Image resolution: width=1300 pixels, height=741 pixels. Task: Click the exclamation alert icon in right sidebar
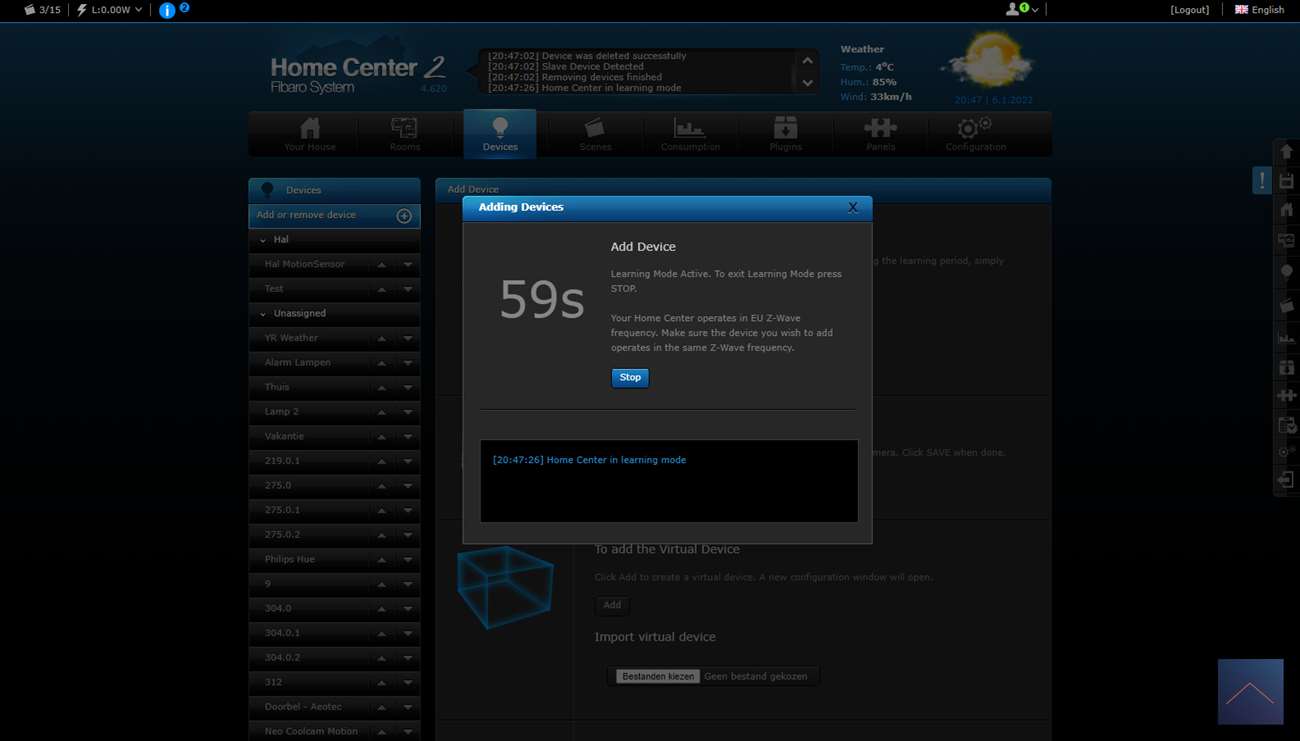click(1262, 181)
